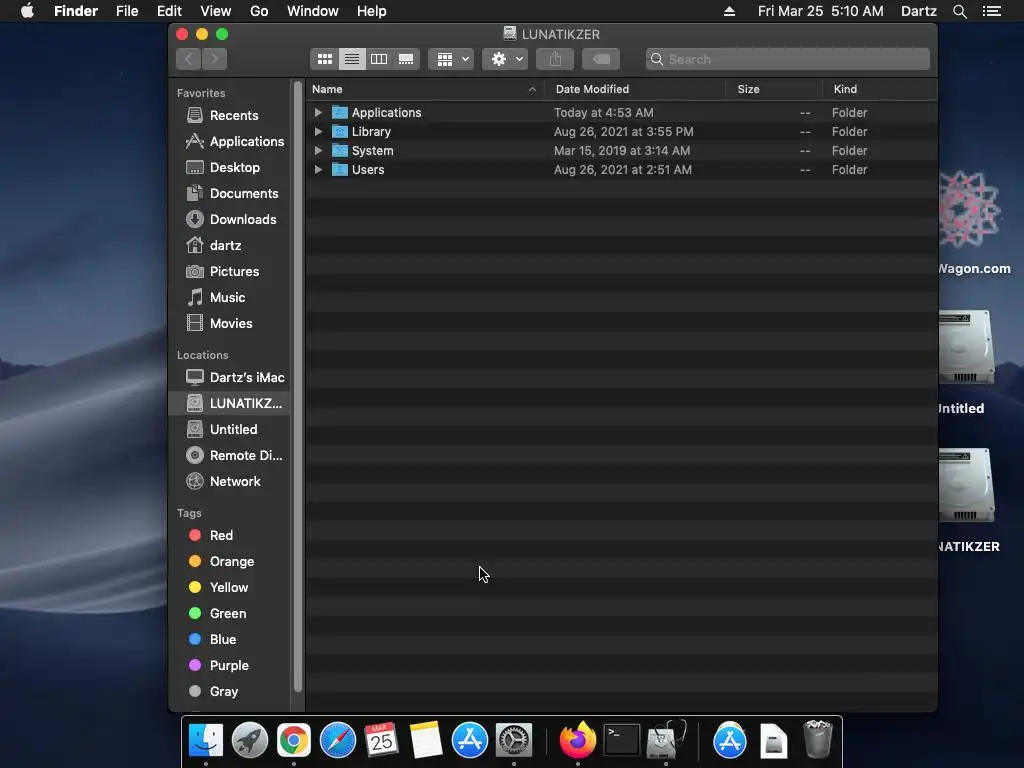Open Documents in the sidebar
Screen dimensions: 1024x768
tap(231, 194)
